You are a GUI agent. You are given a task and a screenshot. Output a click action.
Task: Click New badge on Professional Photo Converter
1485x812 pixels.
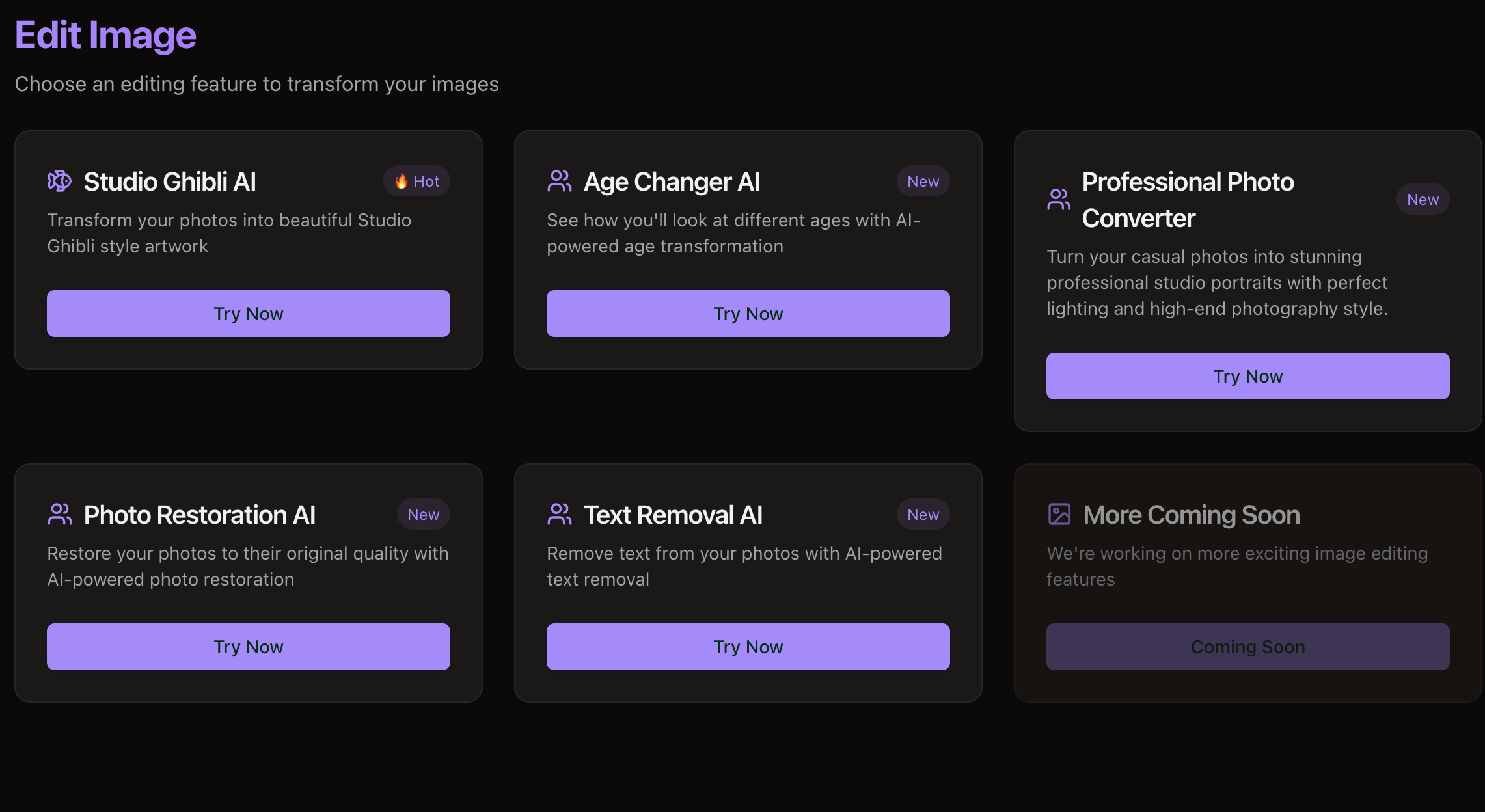point(1423,200)
